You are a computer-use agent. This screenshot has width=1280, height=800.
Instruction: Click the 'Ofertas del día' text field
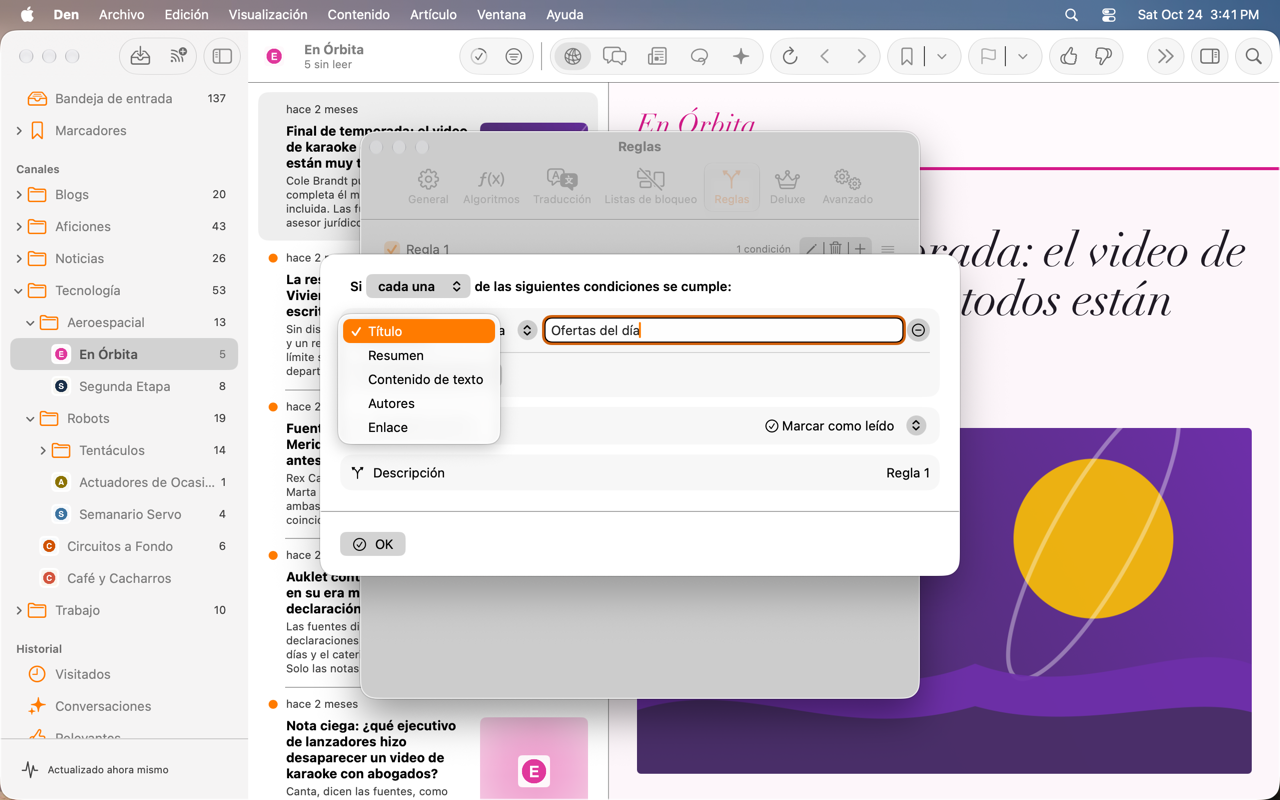pos(724,330)
